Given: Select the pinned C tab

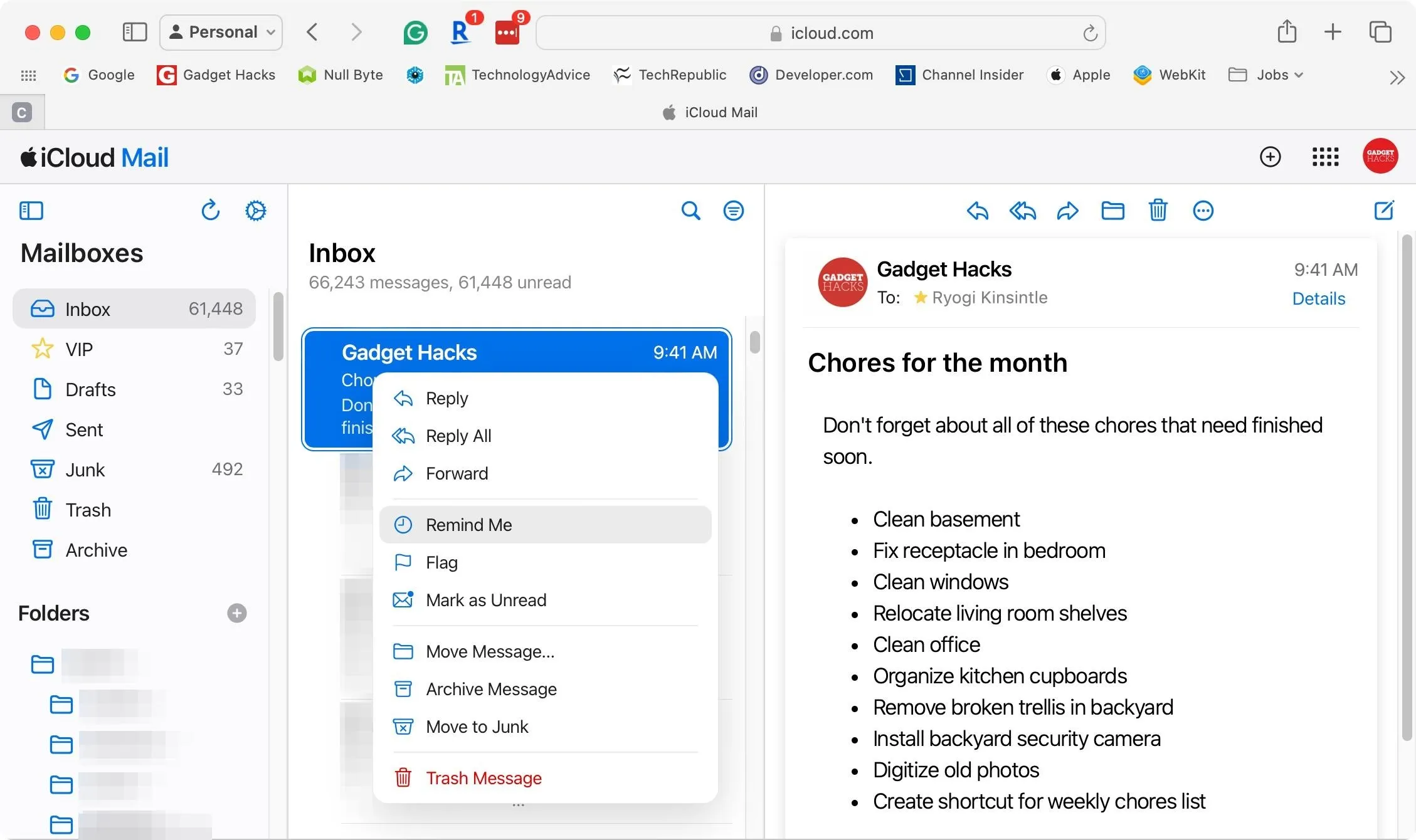Looking at the screenshot, I should 22,113.
